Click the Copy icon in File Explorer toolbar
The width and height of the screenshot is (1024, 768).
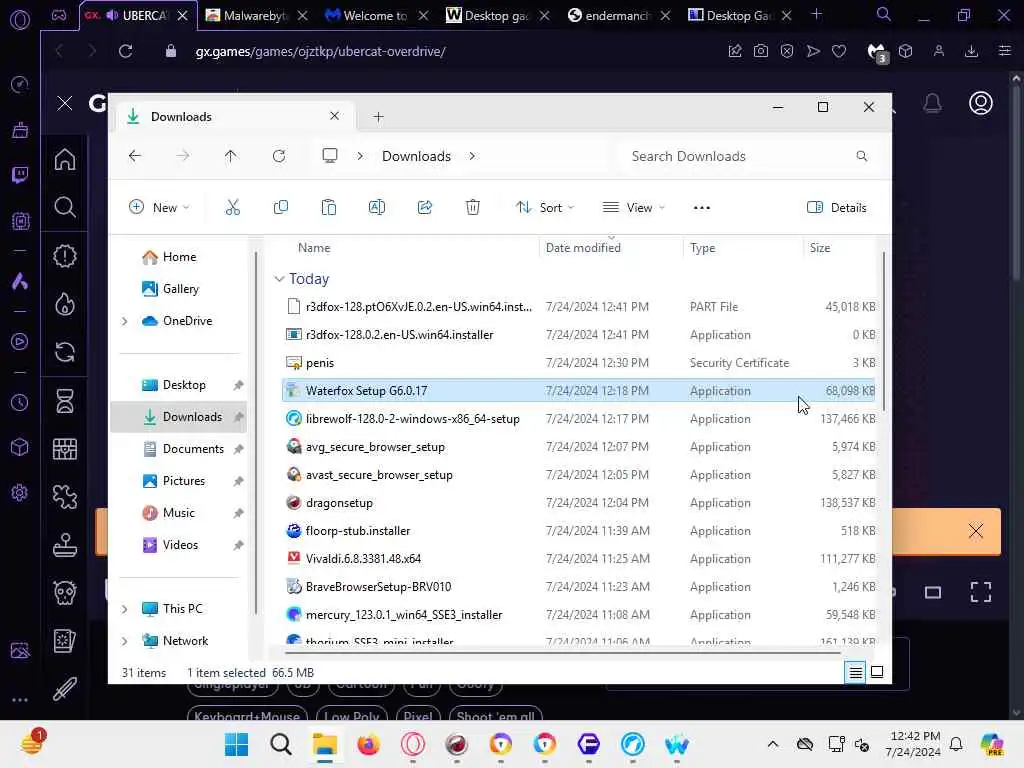click(x=281, y=208)
